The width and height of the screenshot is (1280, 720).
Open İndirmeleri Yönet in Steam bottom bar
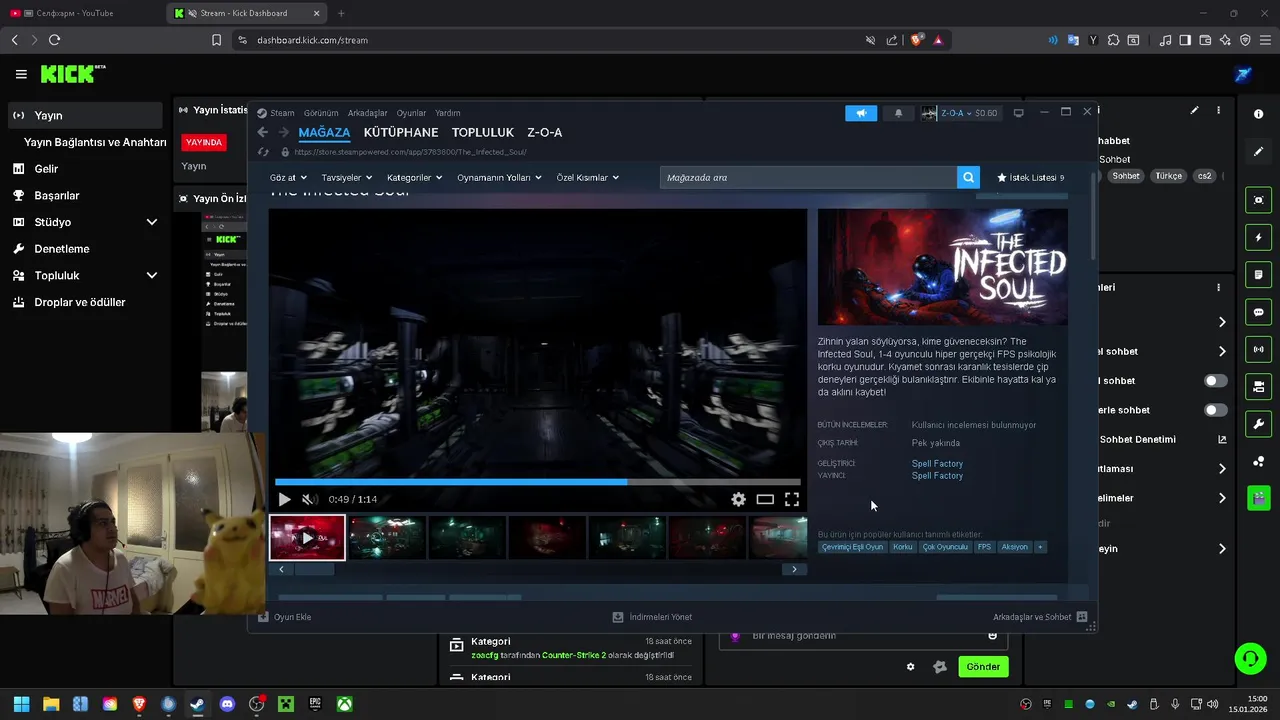click(x=652, y=617)
